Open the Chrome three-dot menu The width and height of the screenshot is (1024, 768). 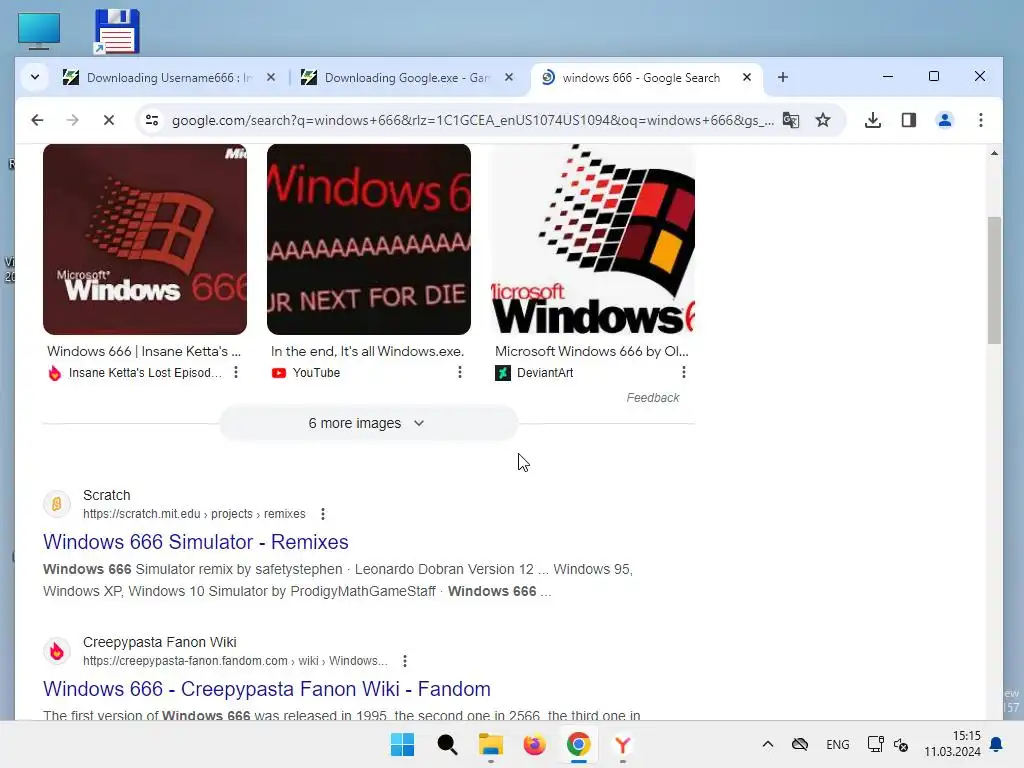(980, 120)
